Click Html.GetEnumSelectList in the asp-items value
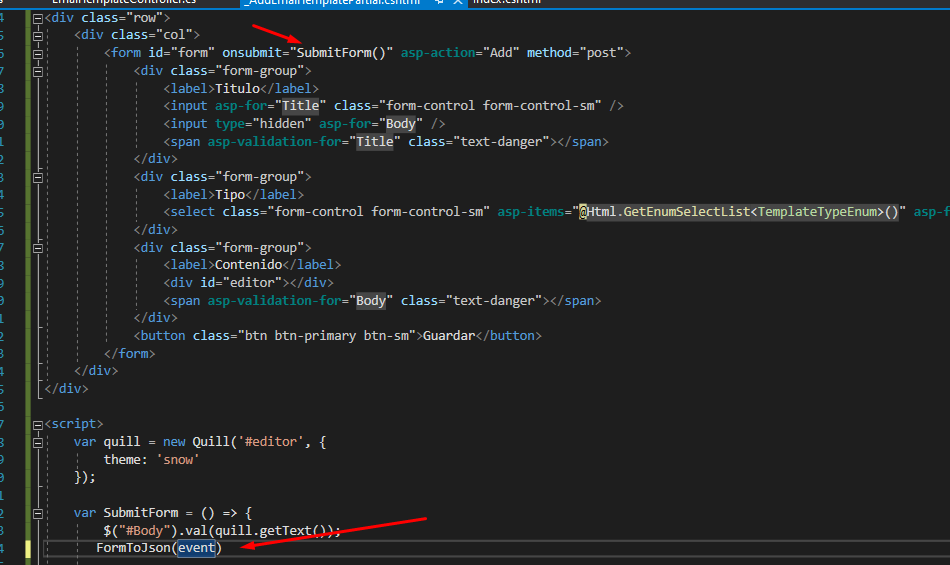 click(x=668, y=212)
